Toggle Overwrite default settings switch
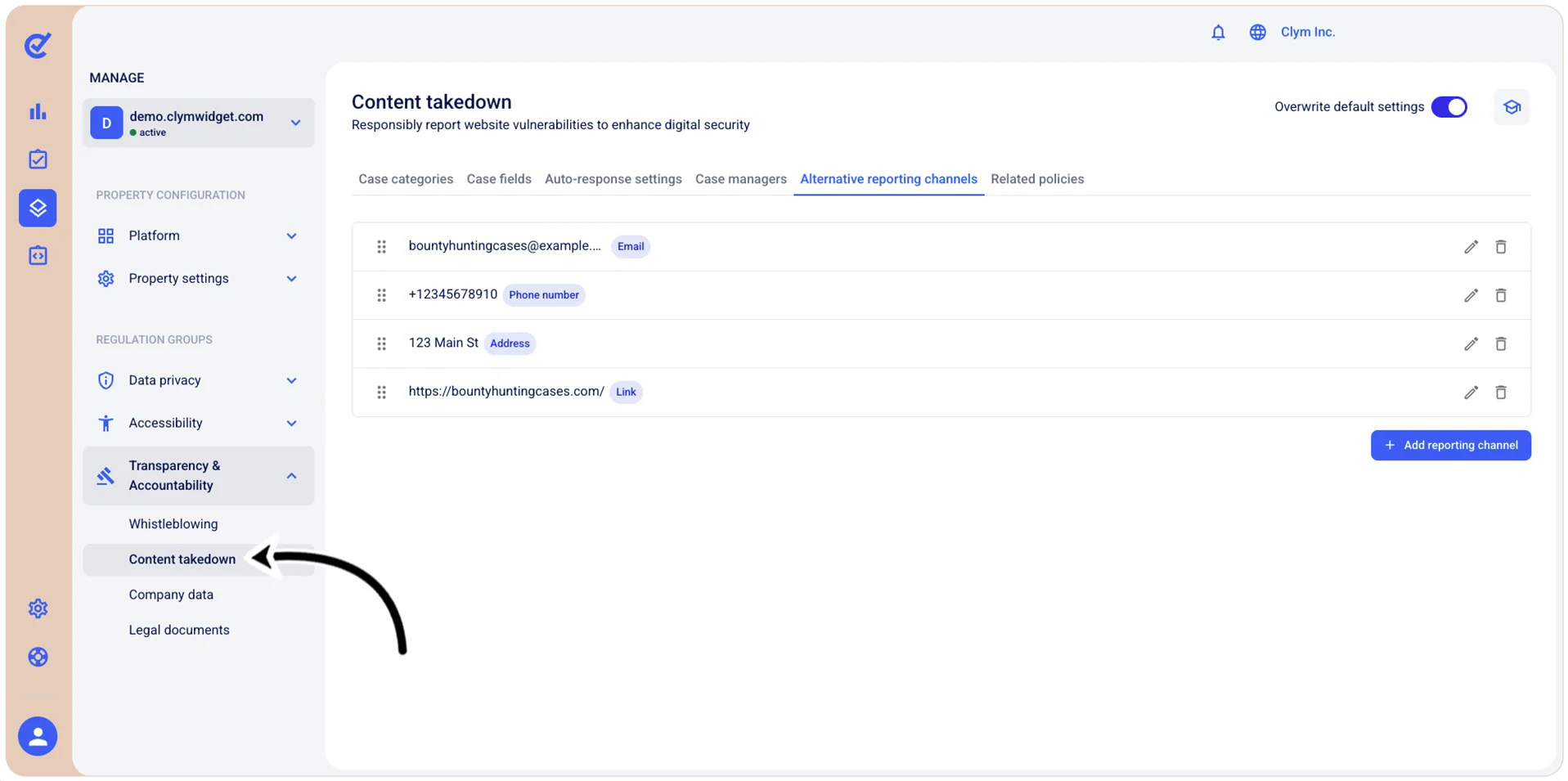1568x781 pixels. (1449, 107)
